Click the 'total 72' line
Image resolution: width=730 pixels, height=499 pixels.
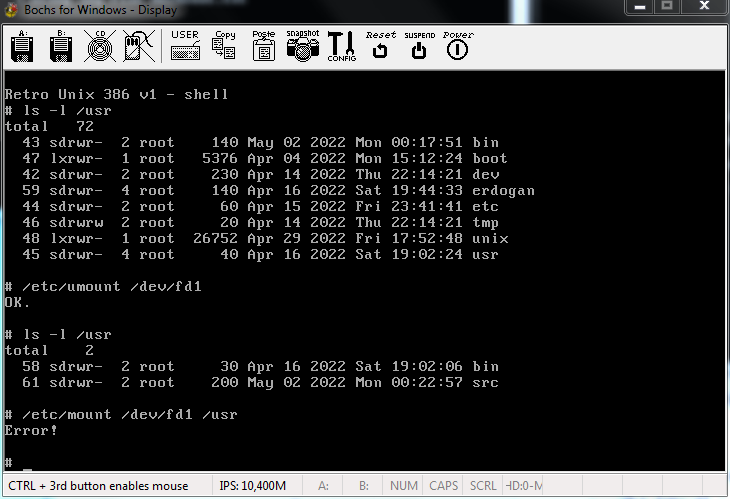tap(49, 126)
